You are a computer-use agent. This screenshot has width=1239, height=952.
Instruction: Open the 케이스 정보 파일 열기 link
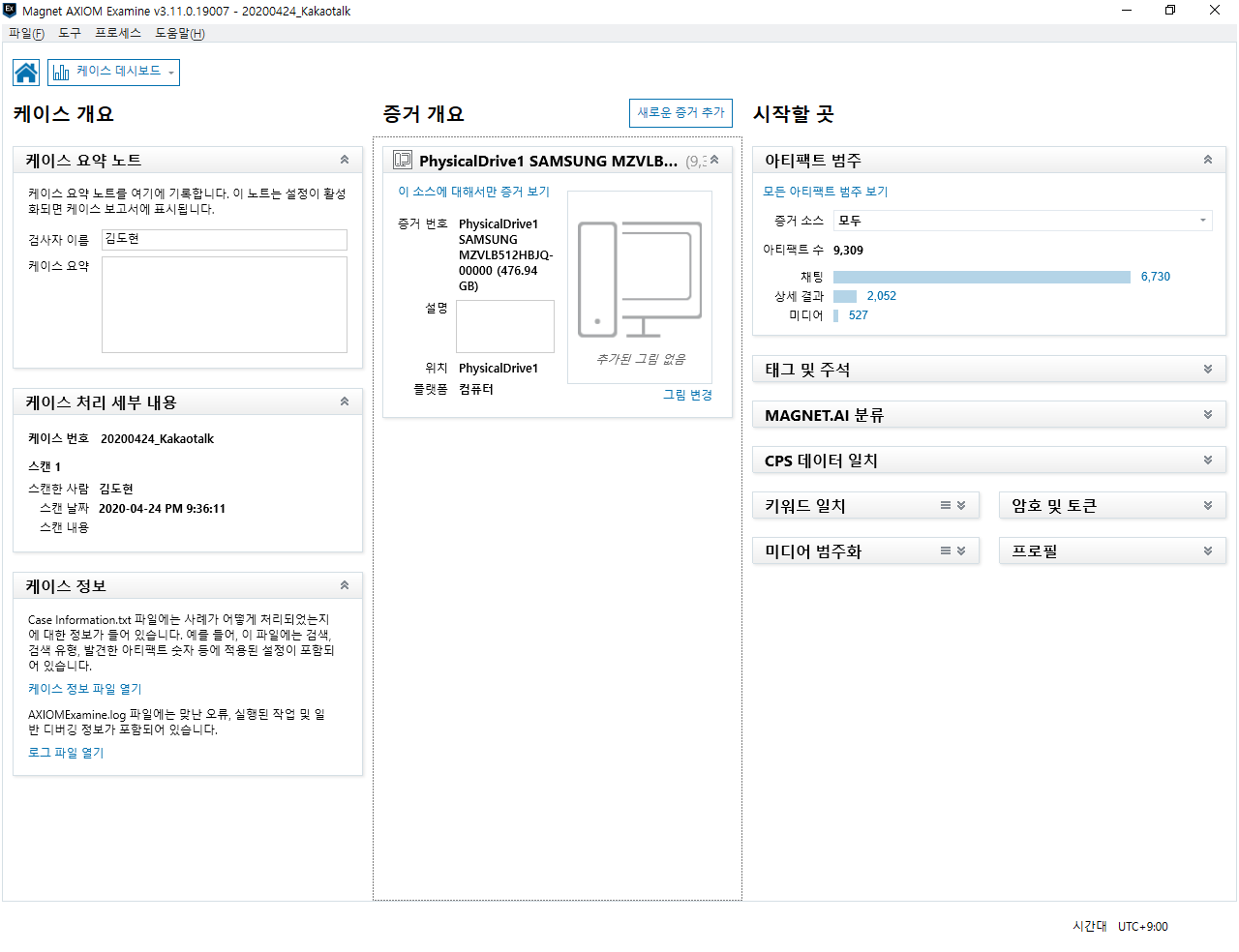click(85, 689)
